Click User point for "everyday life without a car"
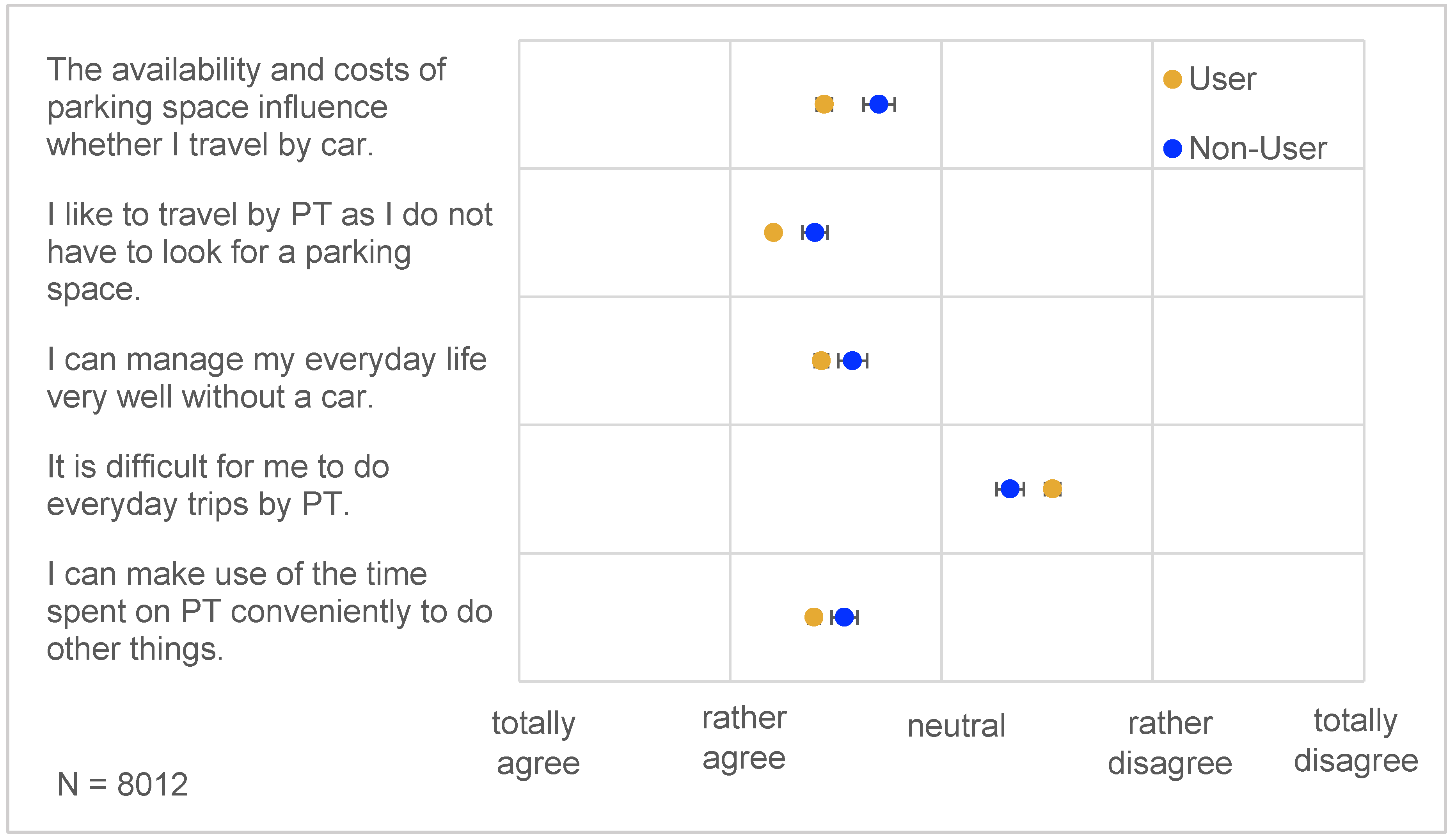1456x840 pixels. pyautogui.click(x=820, y=361)
